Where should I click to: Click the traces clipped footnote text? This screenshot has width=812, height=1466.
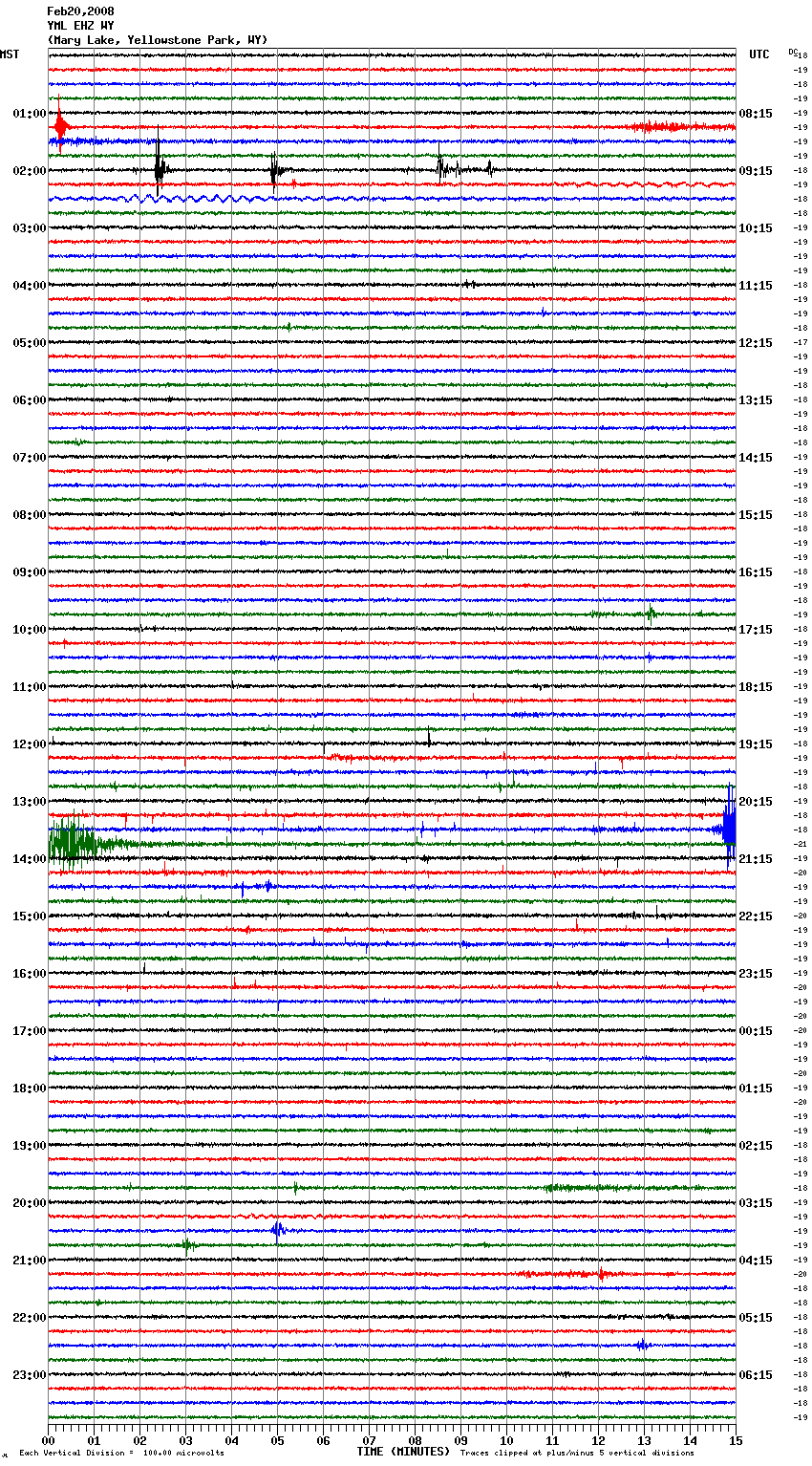pos(577,1453)
